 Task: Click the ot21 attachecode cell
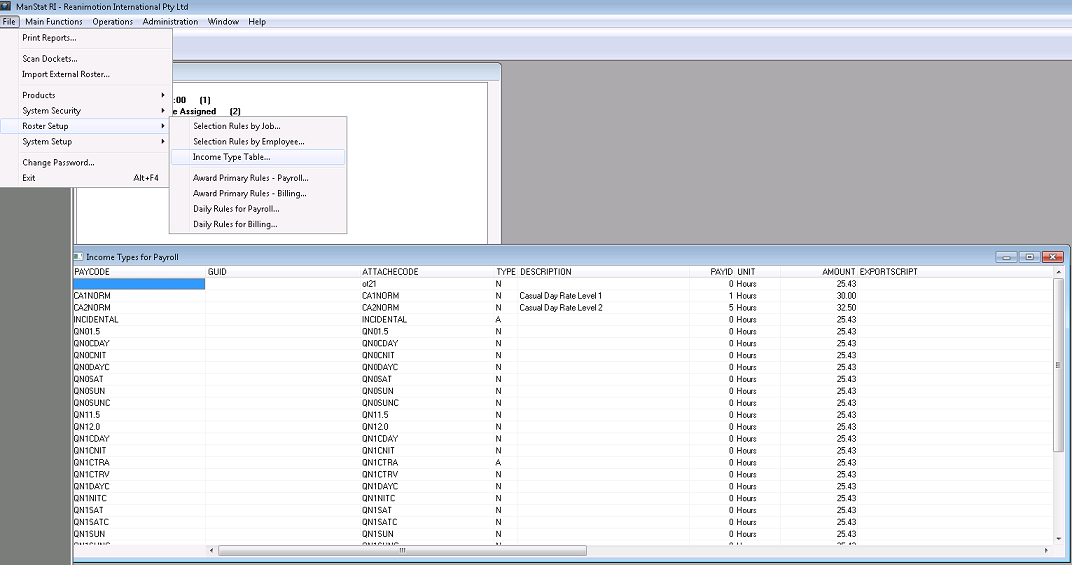pos(427,284)
